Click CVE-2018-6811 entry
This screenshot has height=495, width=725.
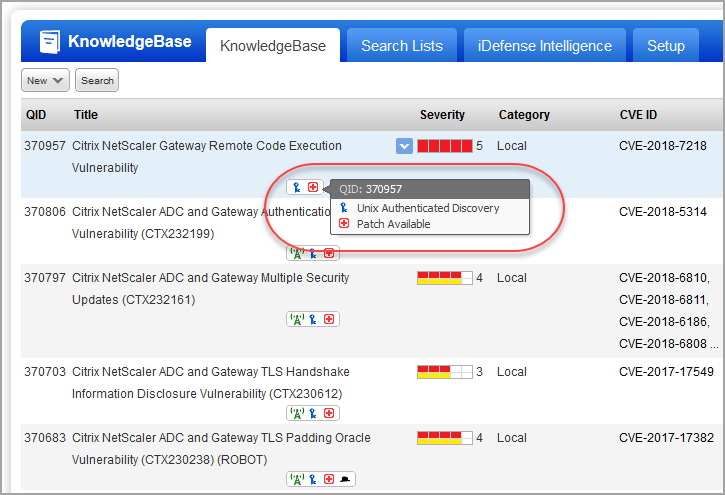[x=663, y=300]
